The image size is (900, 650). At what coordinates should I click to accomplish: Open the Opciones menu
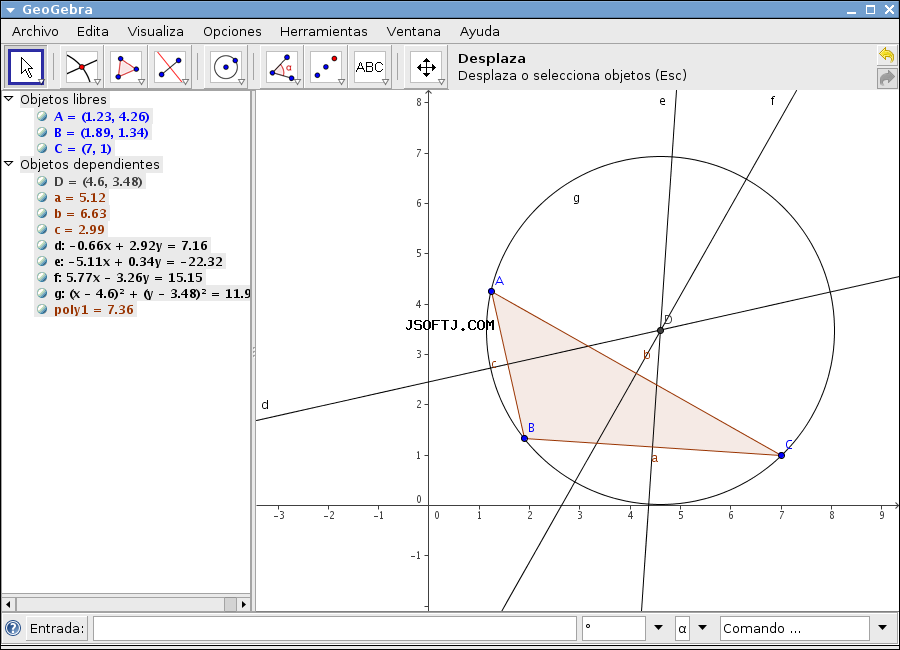click(232, 32)
